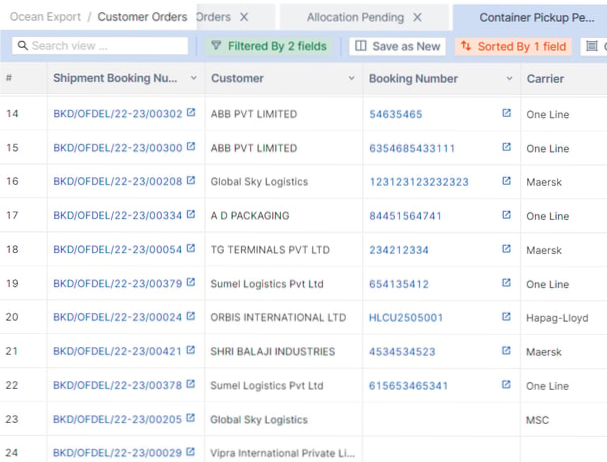Click external link icon beside booking 6354685433111
This screenshot has height=462, width=607.
click(x=506, y=147)
